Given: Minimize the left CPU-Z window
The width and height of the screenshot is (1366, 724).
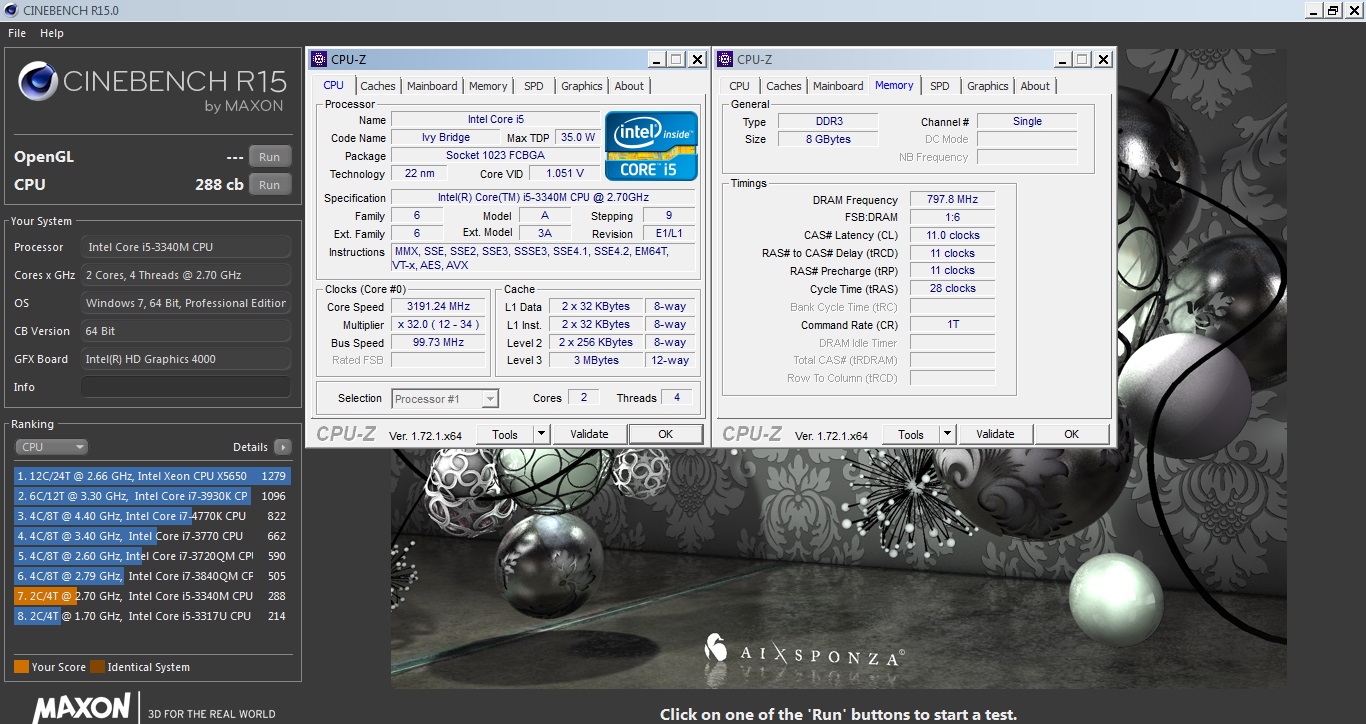Looking at the screenshot, I should [657, 59].
